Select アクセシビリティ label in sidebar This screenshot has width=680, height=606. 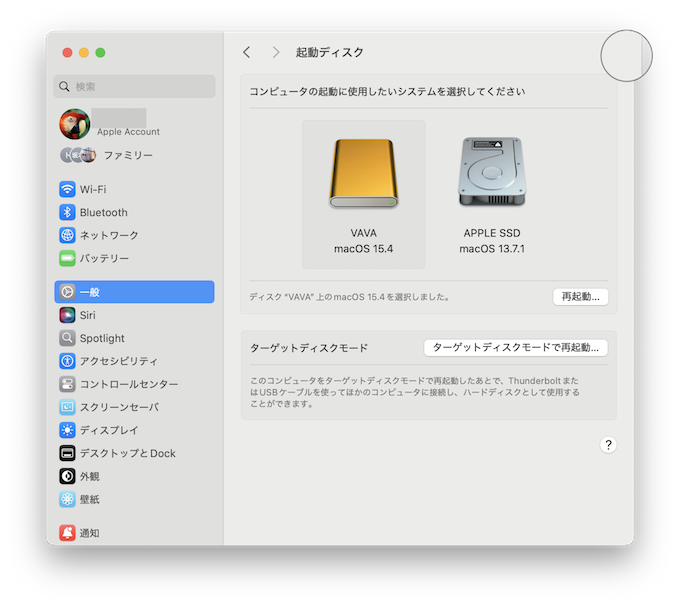tap(119, 361)
